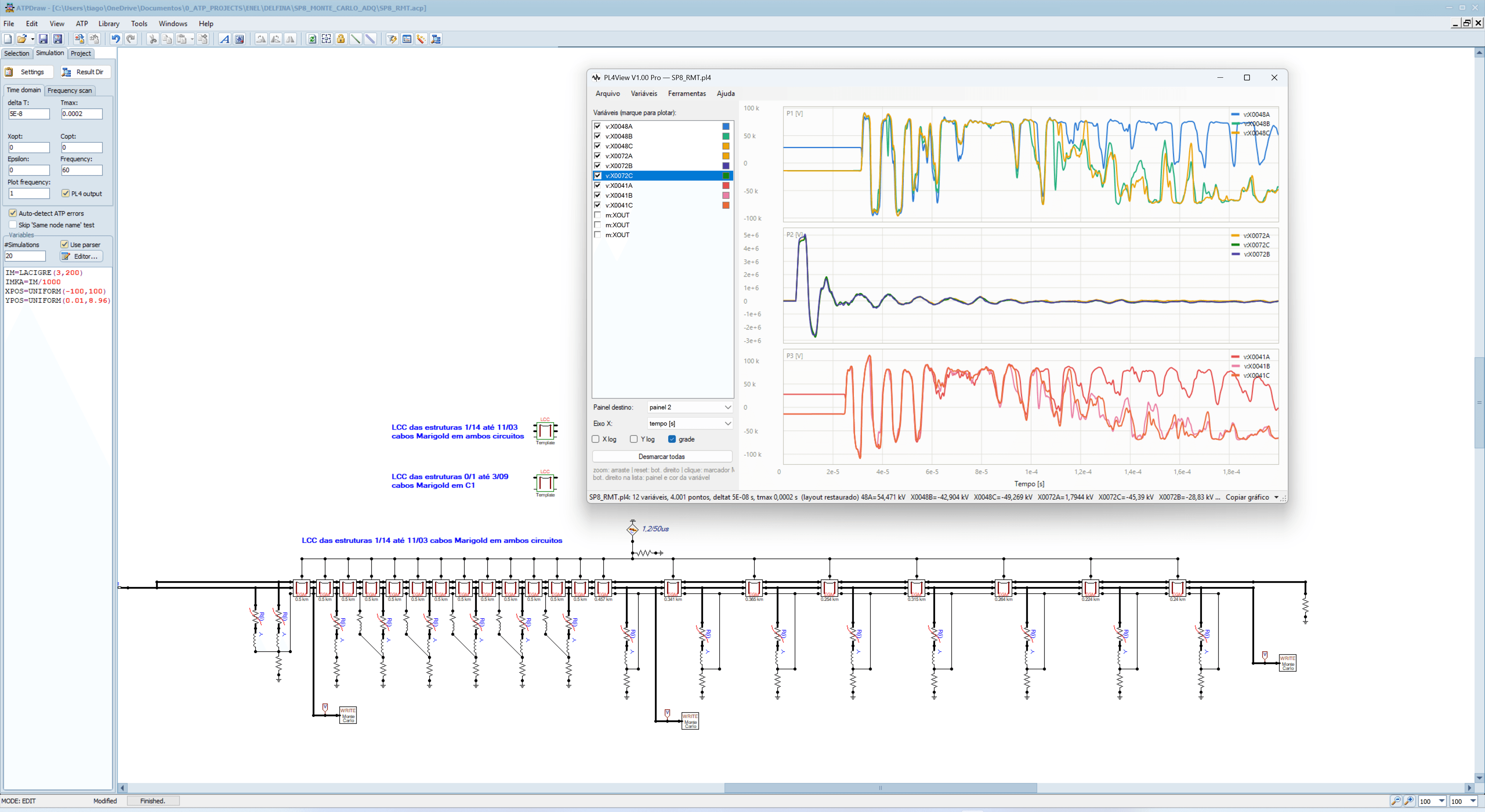Open the Ferramentas menu in PL4View
1485x812 pixels.
pos(686,93)
